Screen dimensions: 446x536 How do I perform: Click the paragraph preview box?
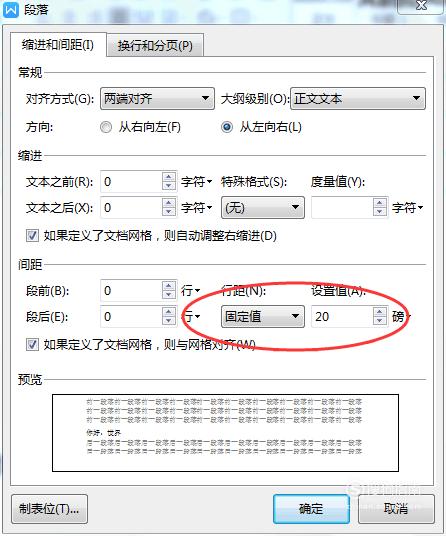click(225, 433)
